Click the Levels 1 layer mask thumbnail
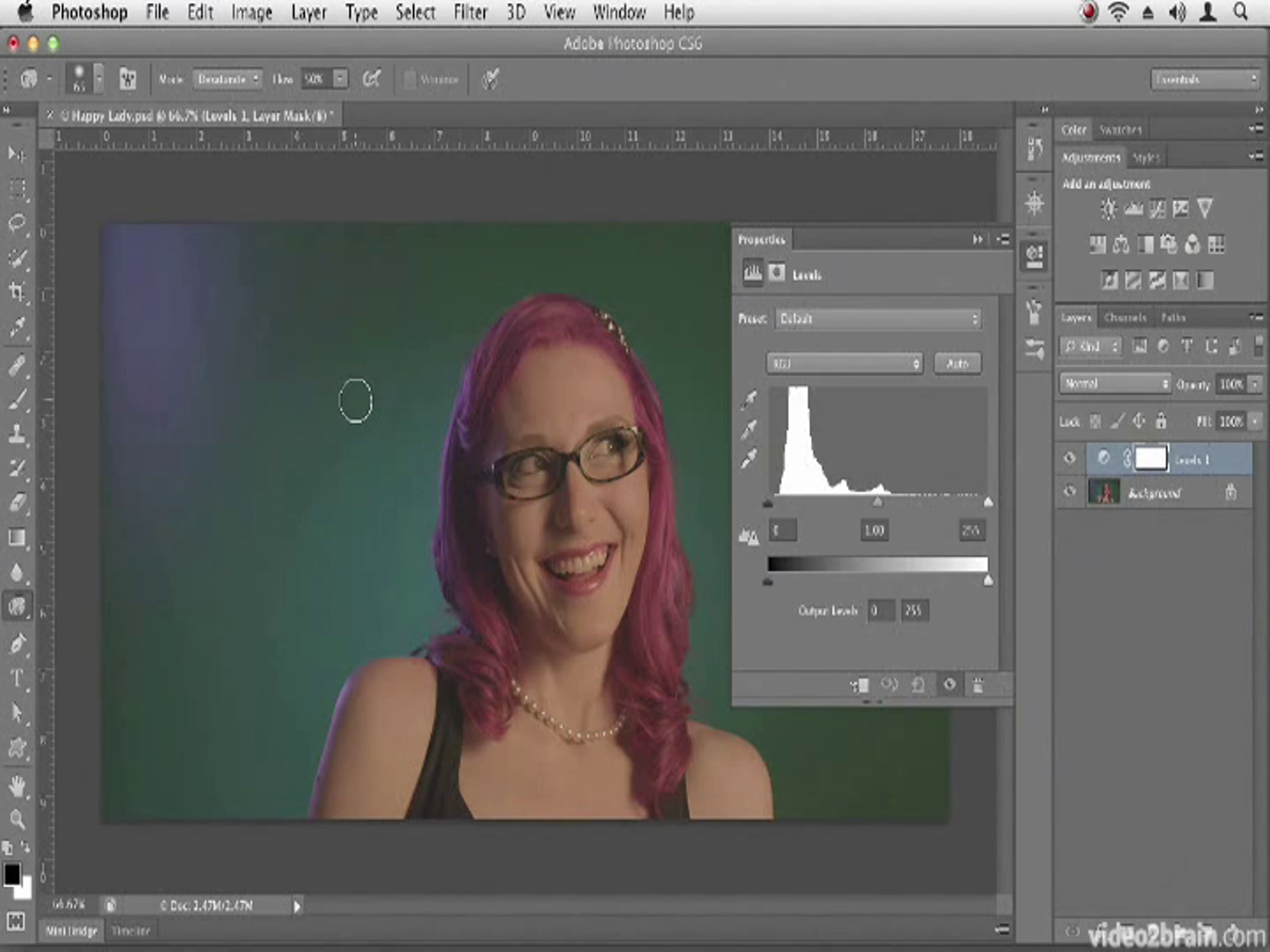 coord(1151,458)
